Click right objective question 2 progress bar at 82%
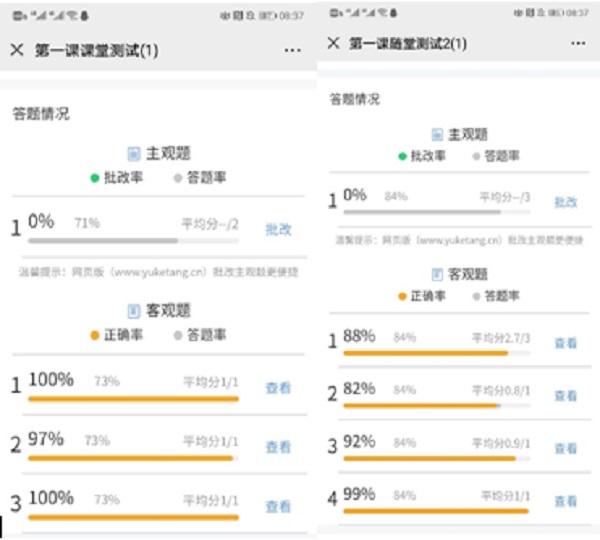600x540 pixels. tap(420, 405)
